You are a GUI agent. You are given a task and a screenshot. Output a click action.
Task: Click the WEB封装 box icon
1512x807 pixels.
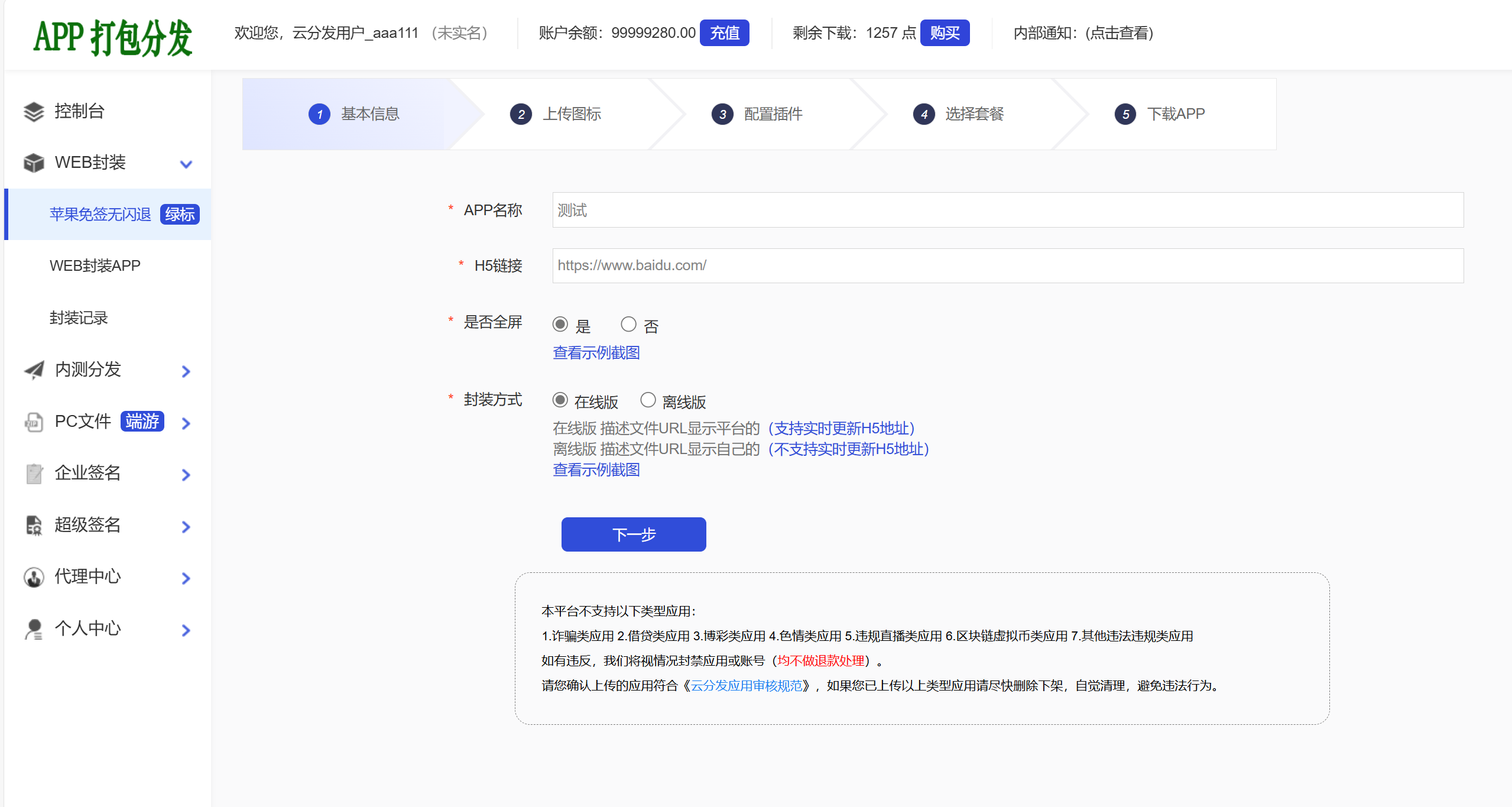(x=34, y=163)
